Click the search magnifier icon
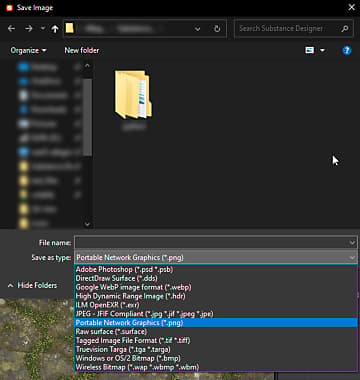 pos(345,29)
